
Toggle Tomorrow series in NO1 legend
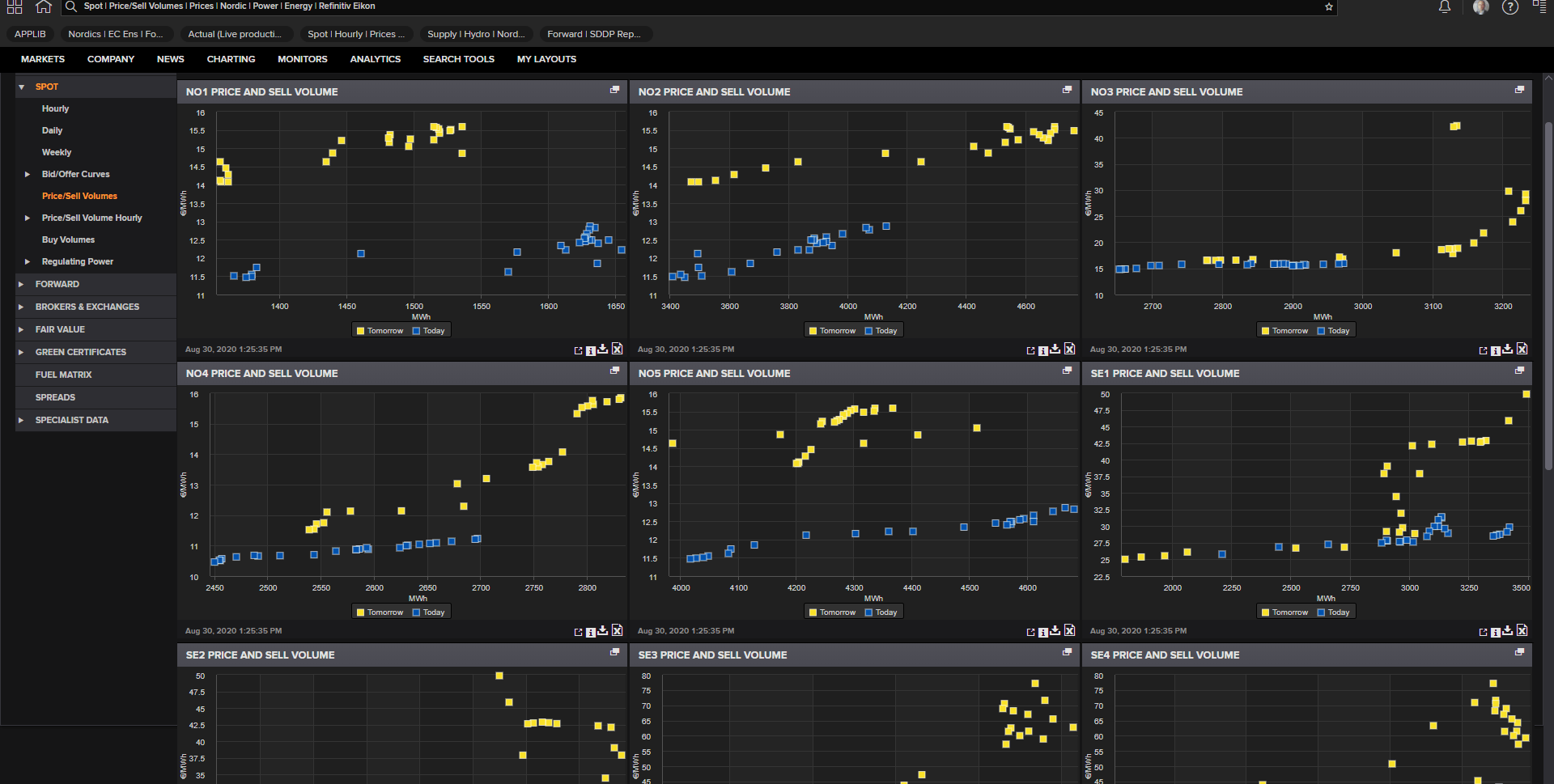pos(380,330)
